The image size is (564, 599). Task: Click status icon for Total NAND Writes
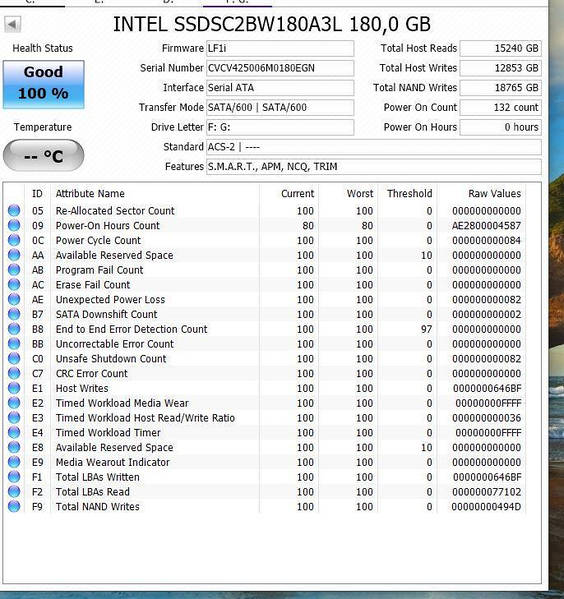pos(14,506)
